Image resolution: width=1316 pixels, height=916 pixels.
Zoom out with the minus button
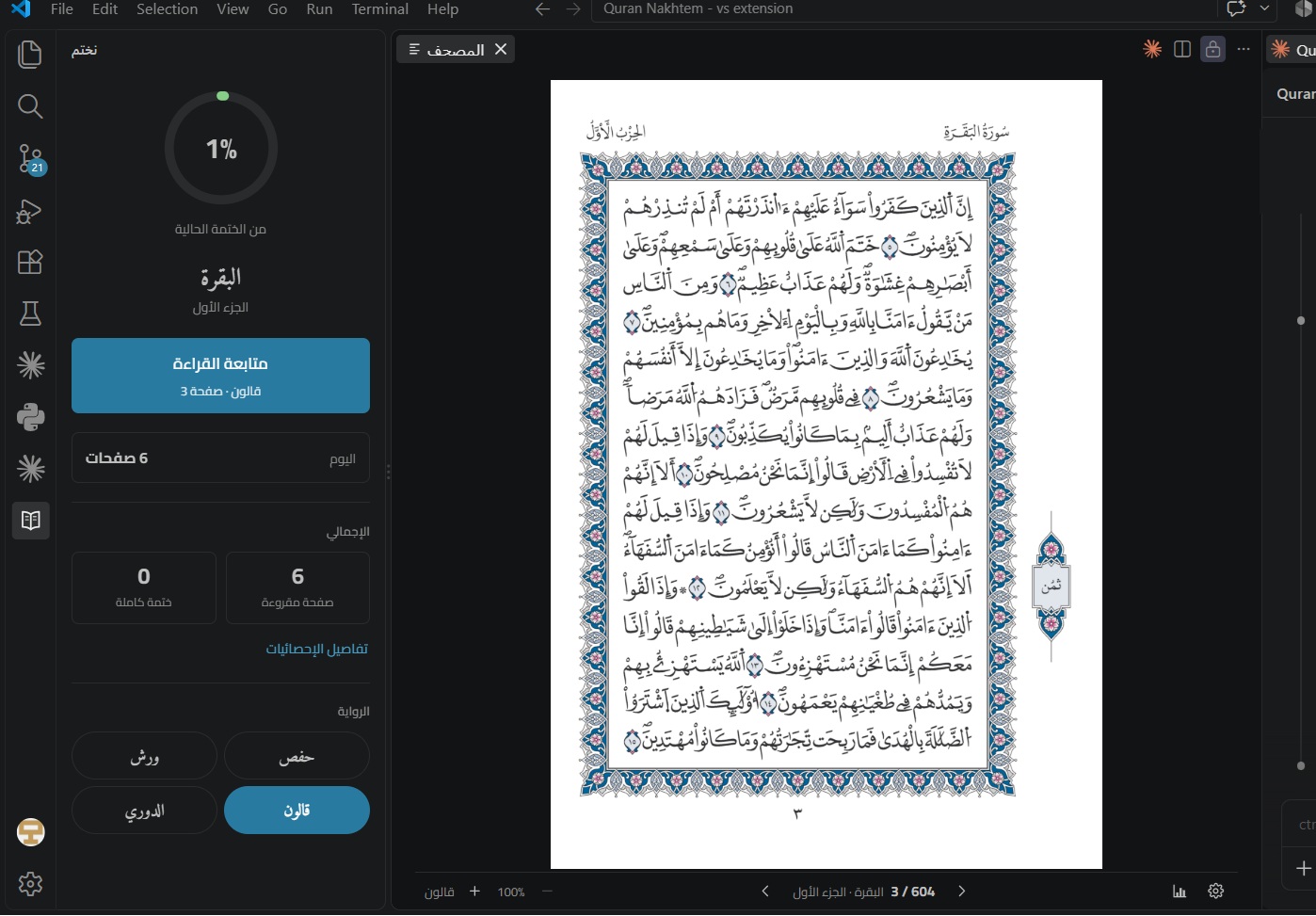(547, 892)
